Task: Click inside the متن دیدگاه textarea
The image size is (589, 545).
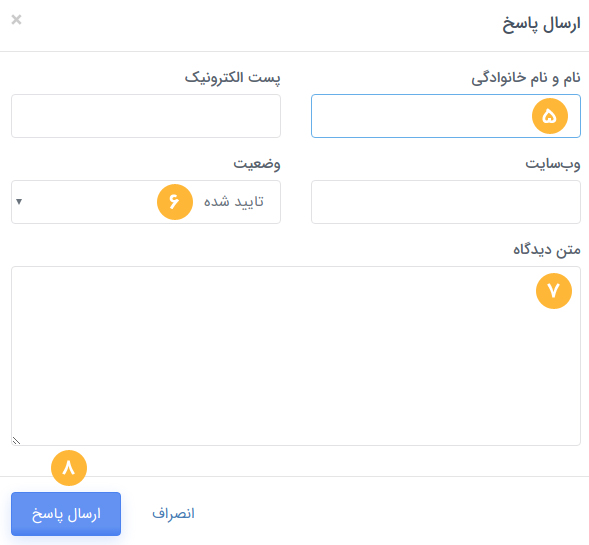Action: click(296, 356)
